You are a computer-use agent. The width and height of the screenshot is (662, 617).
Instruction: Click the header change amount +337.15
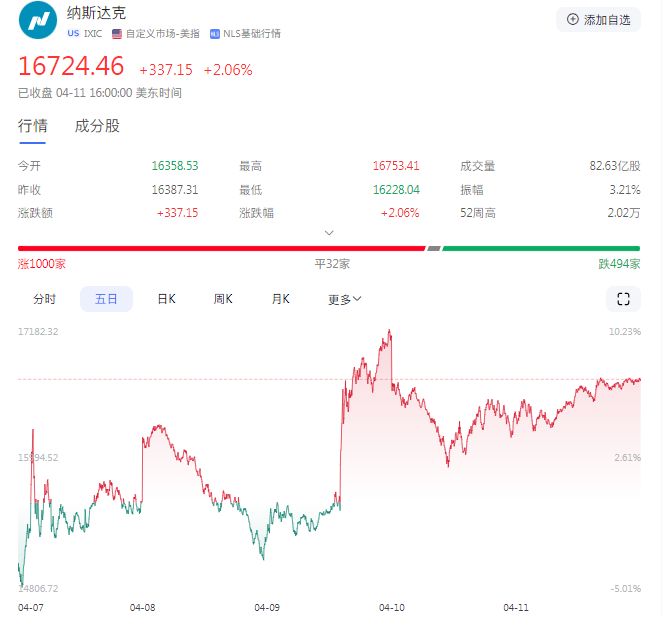coord(166,70)
